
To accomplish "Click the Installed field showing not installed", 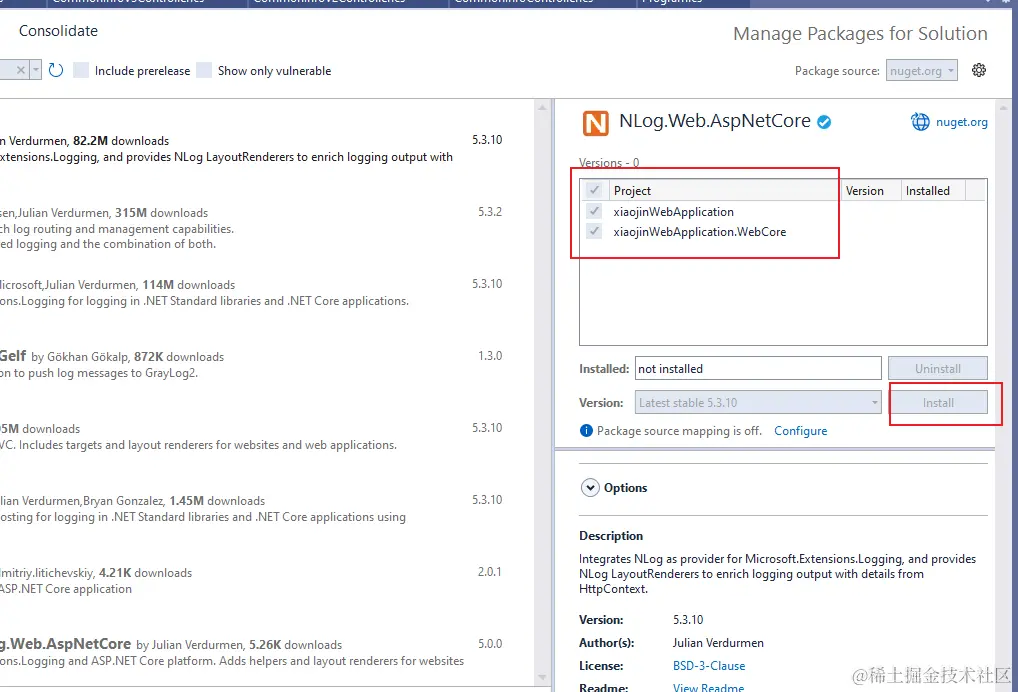I will coord(758,369).
